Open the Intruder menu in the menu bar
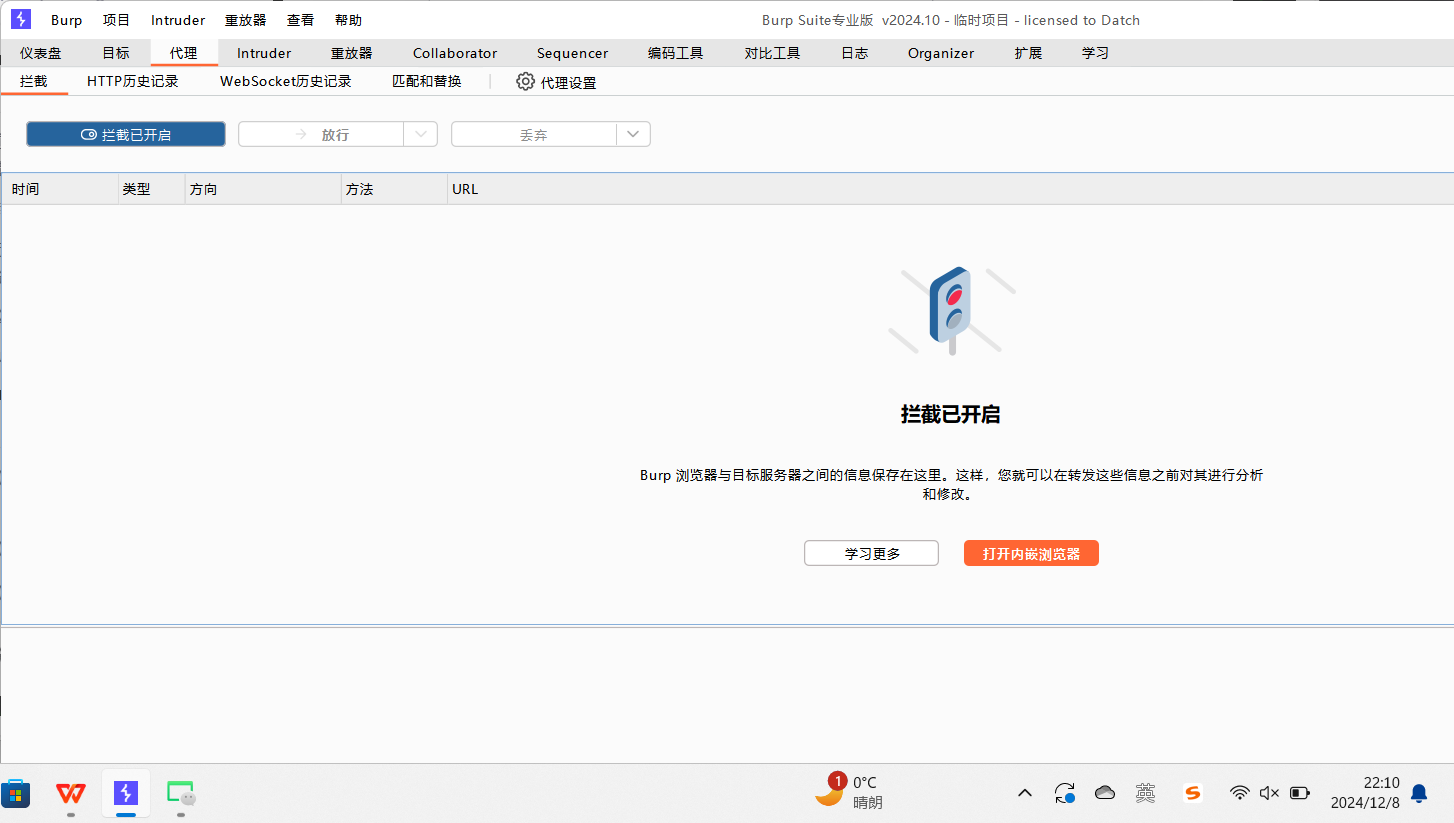1454x823 pixels. coord(178,20)
